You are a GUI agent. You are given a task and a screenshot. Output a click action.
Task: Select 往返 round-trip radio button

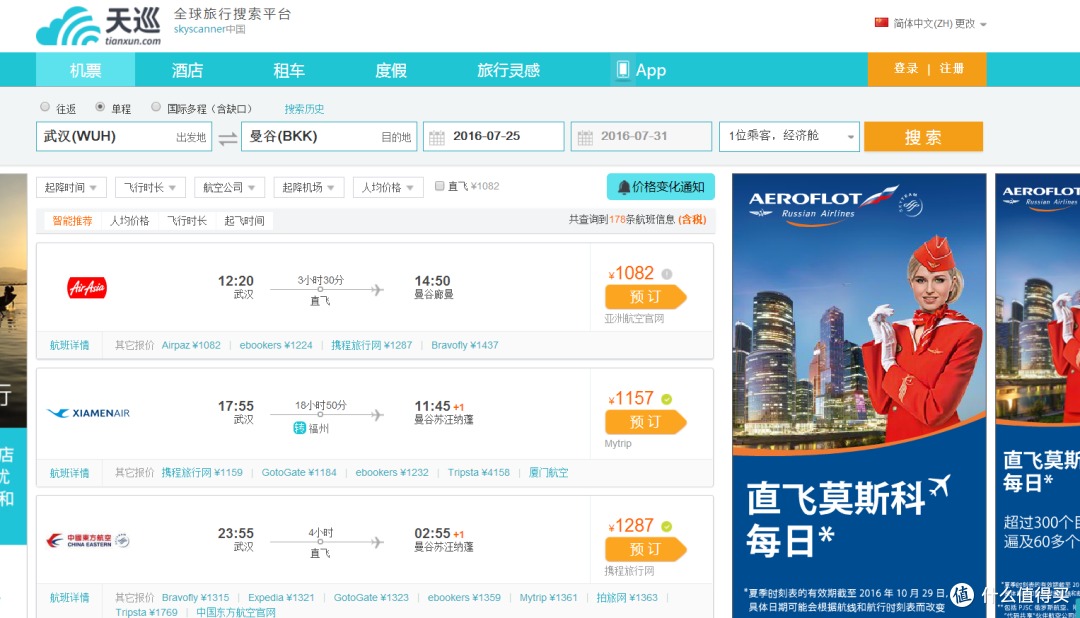pyautogui.click(x=45, y=107)
